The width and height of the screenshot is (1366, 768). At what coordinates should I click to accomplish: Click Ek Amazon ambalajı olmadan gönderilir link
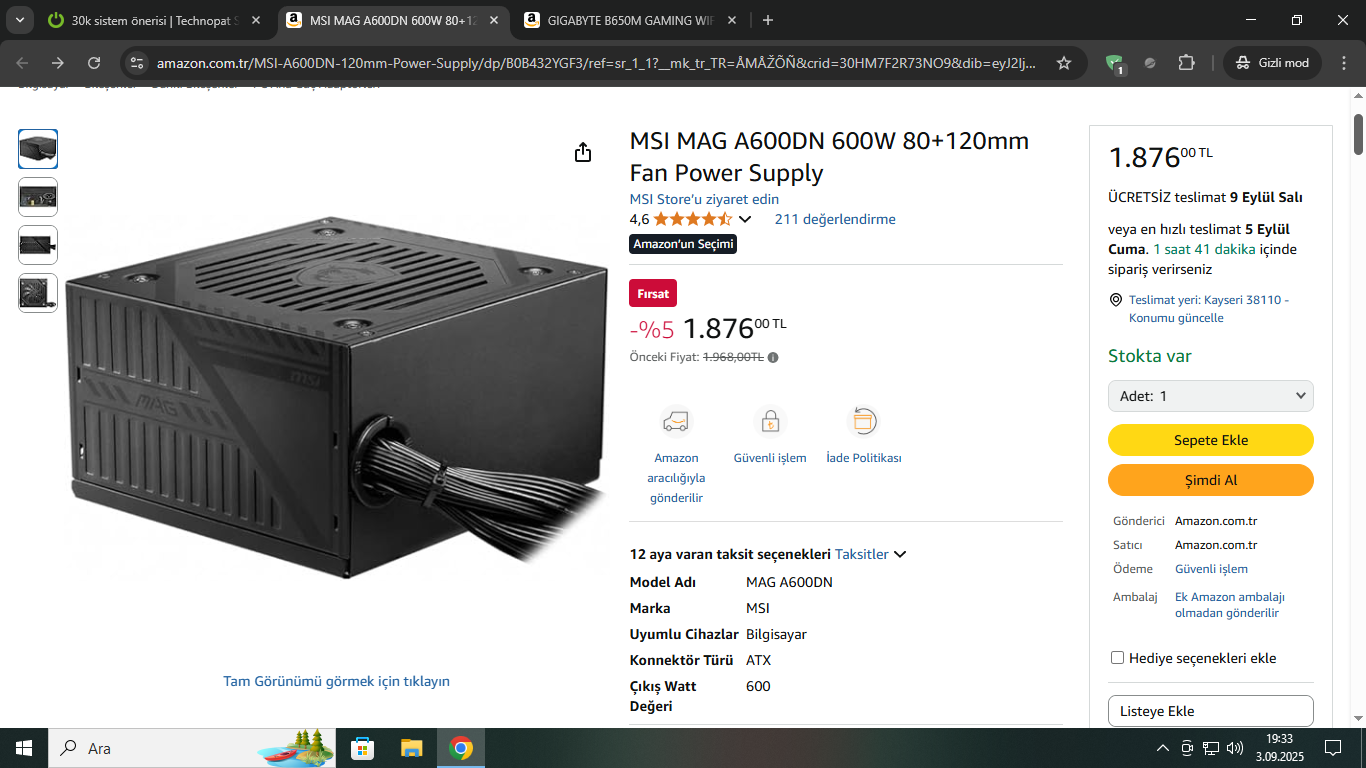[1230, 605]
